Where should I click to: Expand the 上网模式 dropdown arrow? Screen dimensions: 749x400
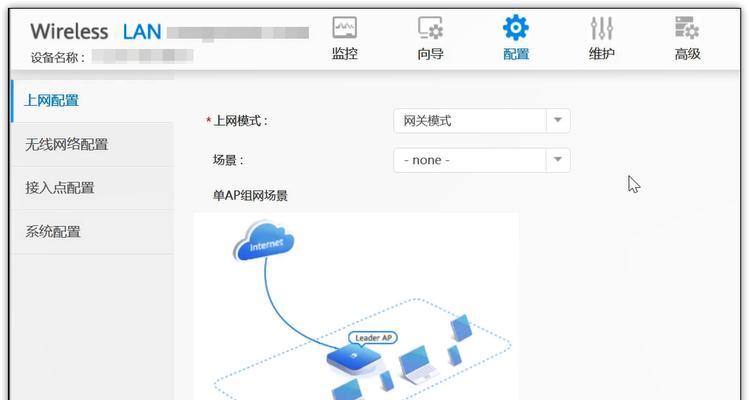click(x=558, y=120)
